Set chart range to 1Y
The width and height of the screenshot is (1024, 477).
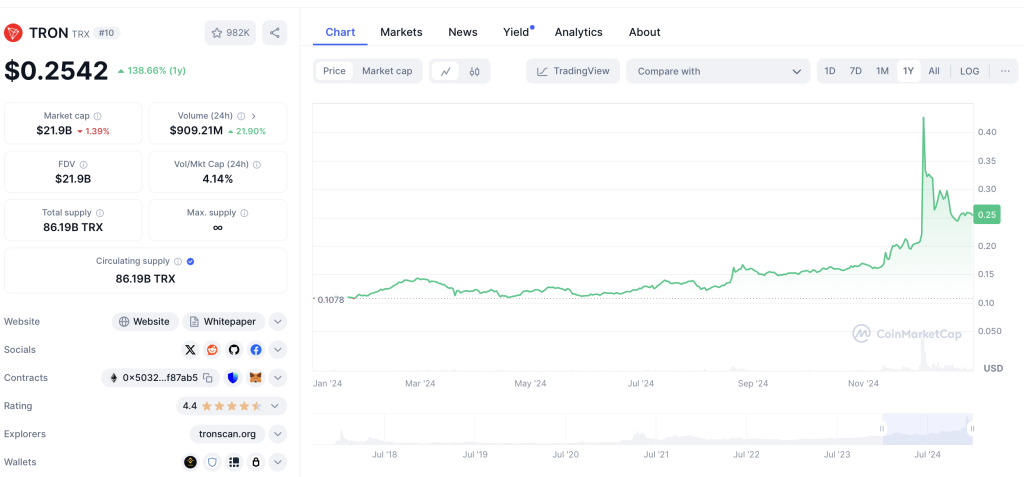pos(908,71)
